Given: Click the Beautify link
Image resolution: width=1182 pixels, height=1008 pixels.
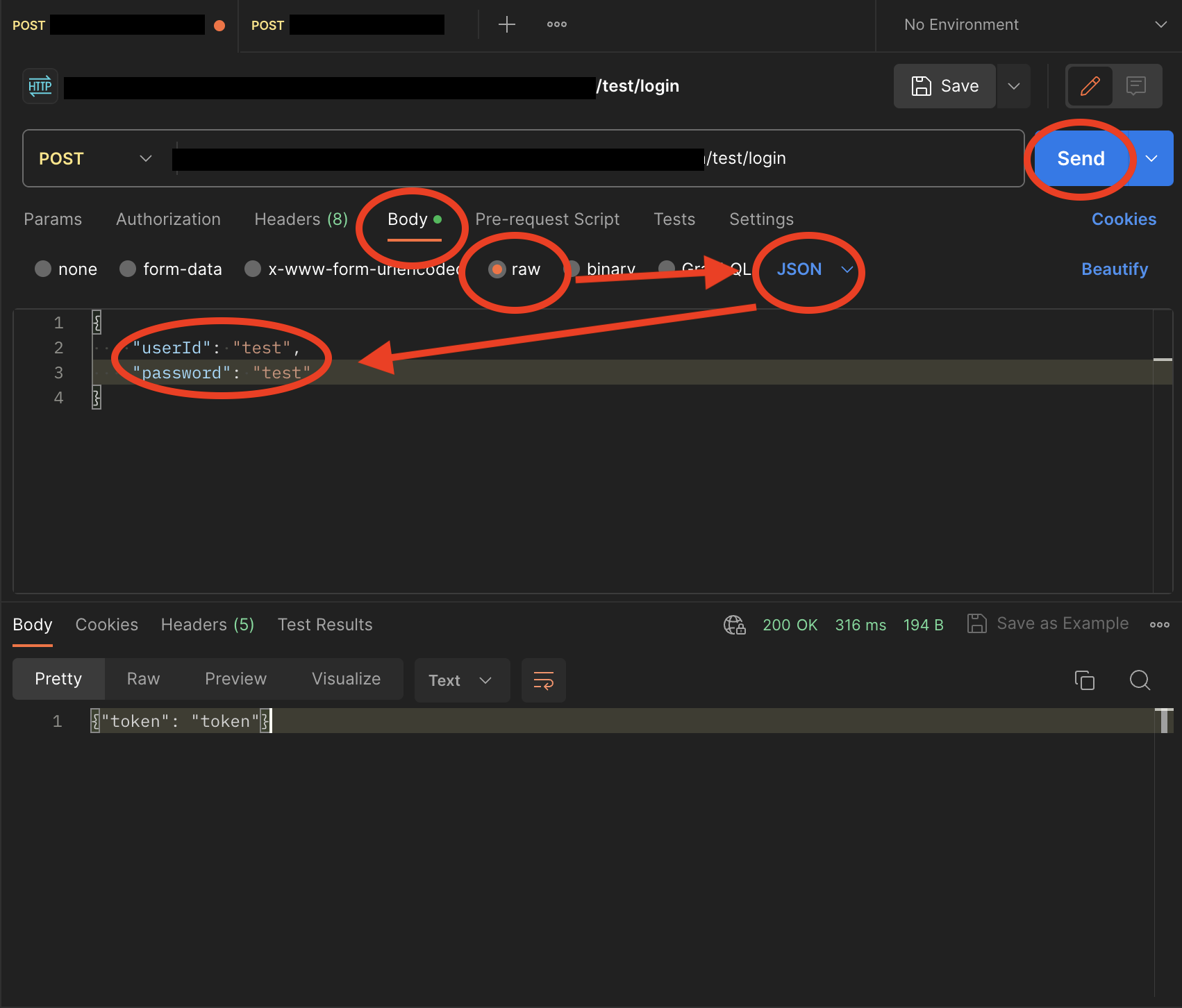Looking at the screenshot, I should click(x=1114, y=269).
